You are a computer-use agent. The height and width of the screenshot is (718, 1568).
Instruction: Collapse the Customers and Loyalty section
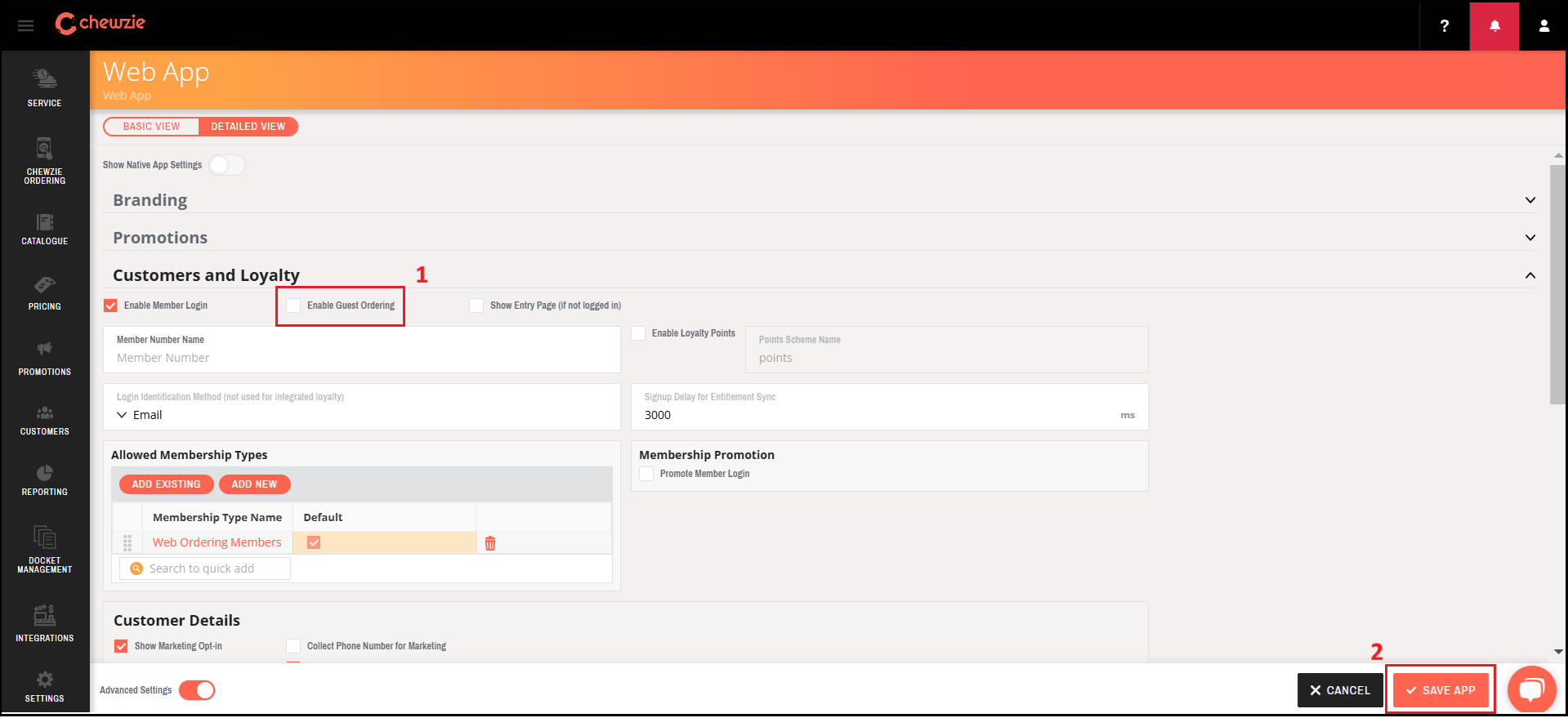1530,275
